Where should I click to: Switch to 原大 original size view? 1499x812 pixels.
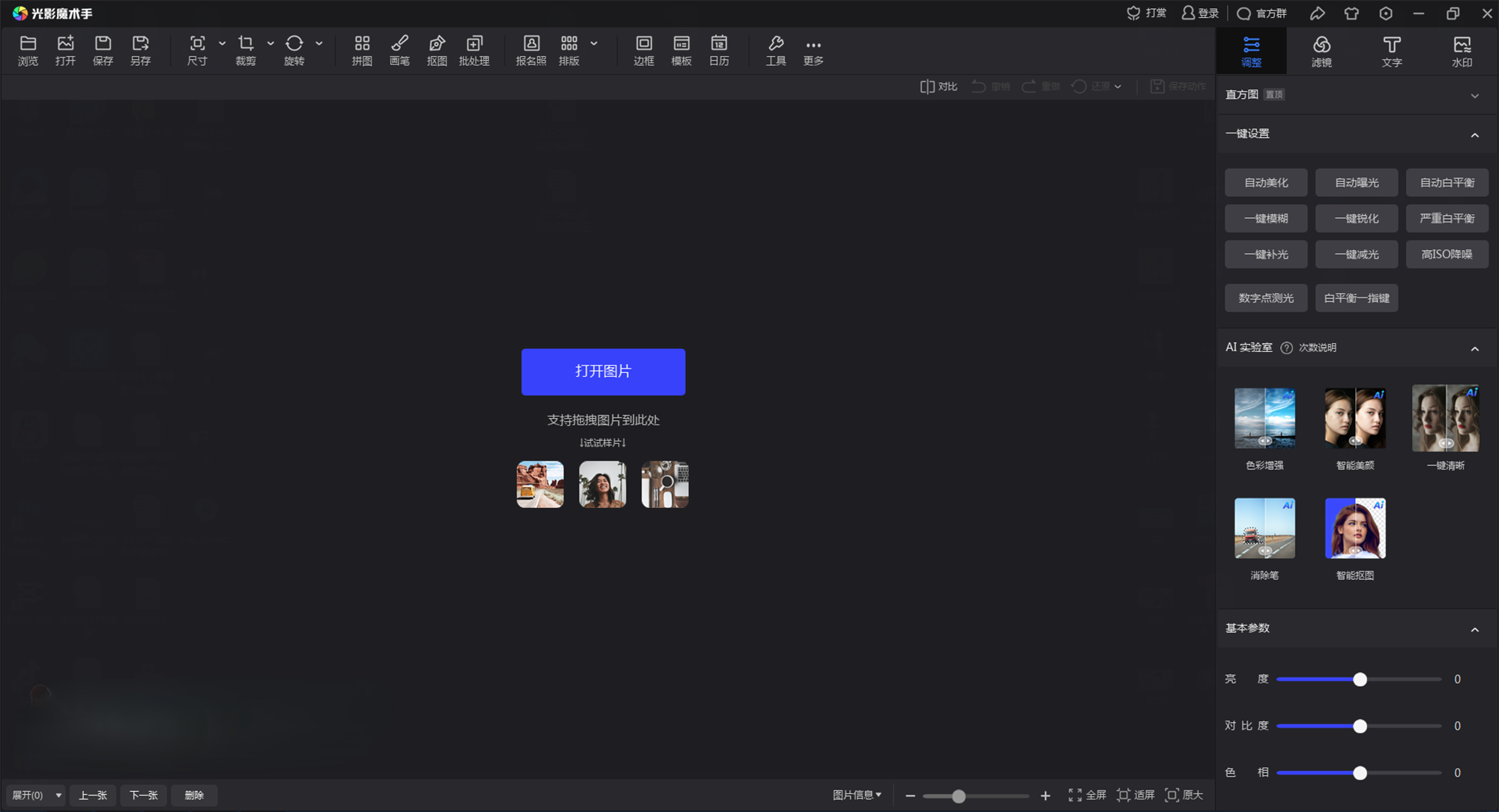1184,795
